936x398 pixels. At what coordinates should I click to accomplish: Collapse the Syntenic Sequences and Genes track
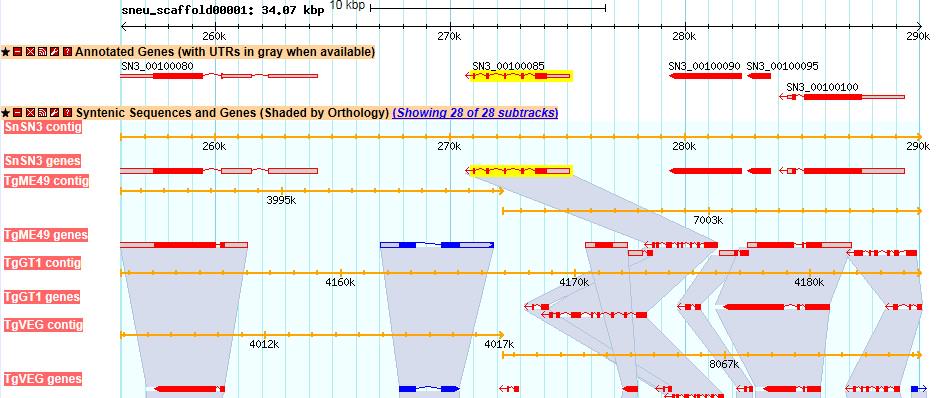click(x=17, y=113)
